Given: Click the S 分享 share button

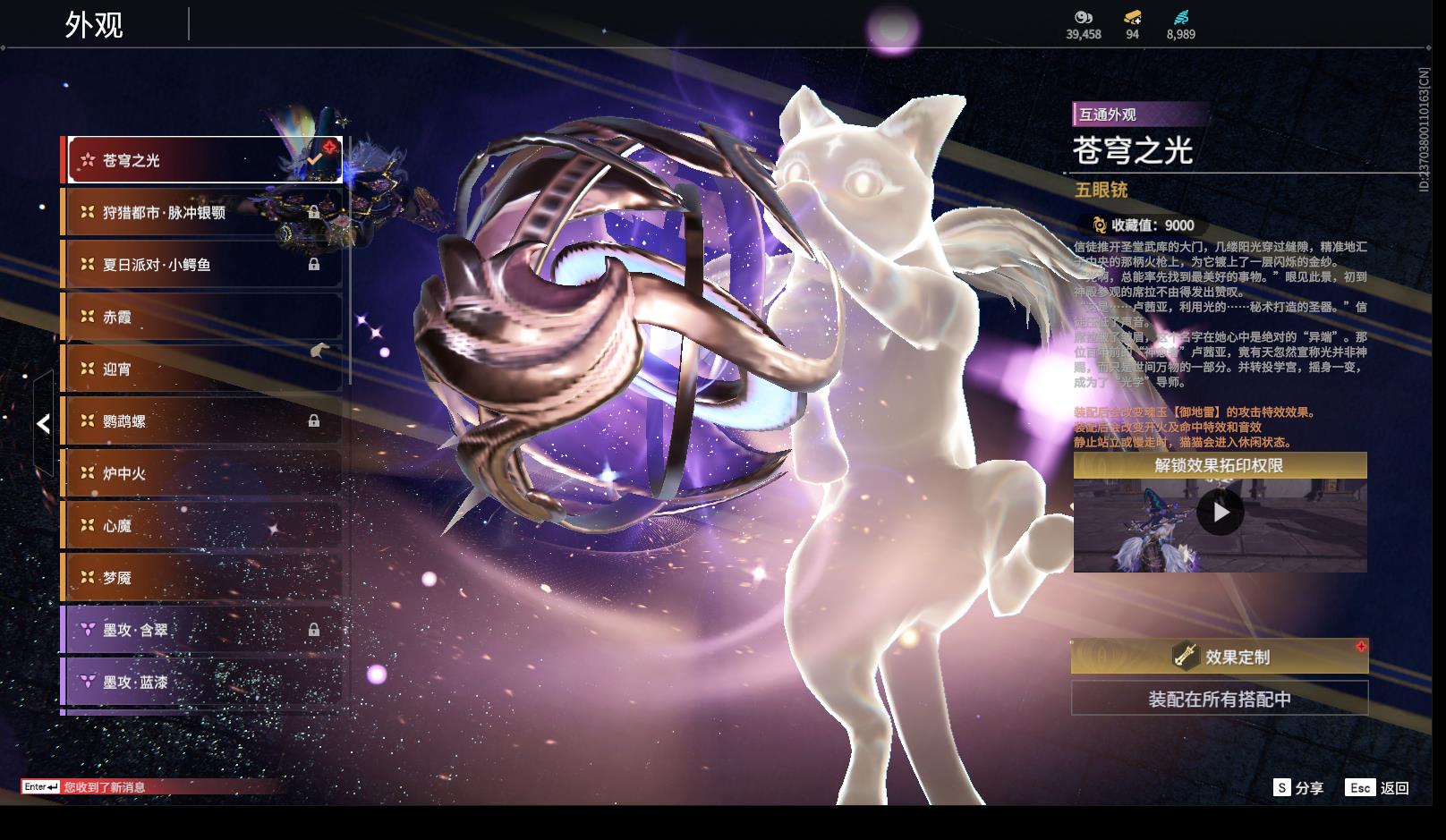Looking at the screenshot, I should tap(1298, 787).
